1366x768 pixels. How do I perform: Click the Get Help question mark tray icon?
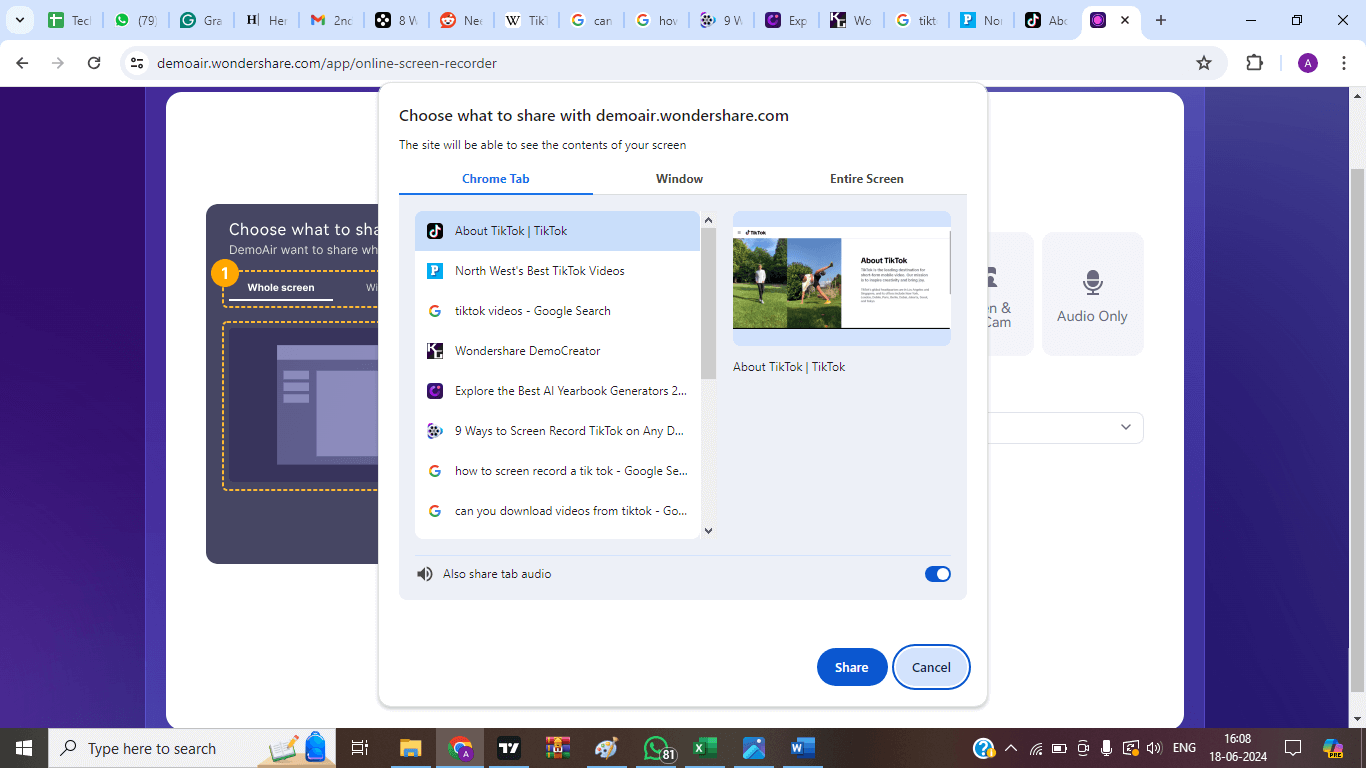[x=983, y=748]
